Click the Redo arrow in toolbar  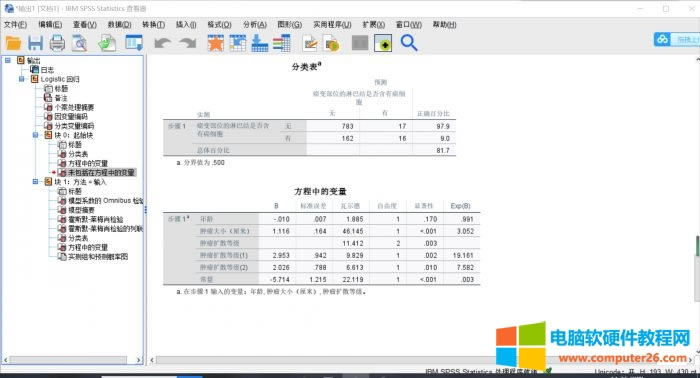coord(188,43)
